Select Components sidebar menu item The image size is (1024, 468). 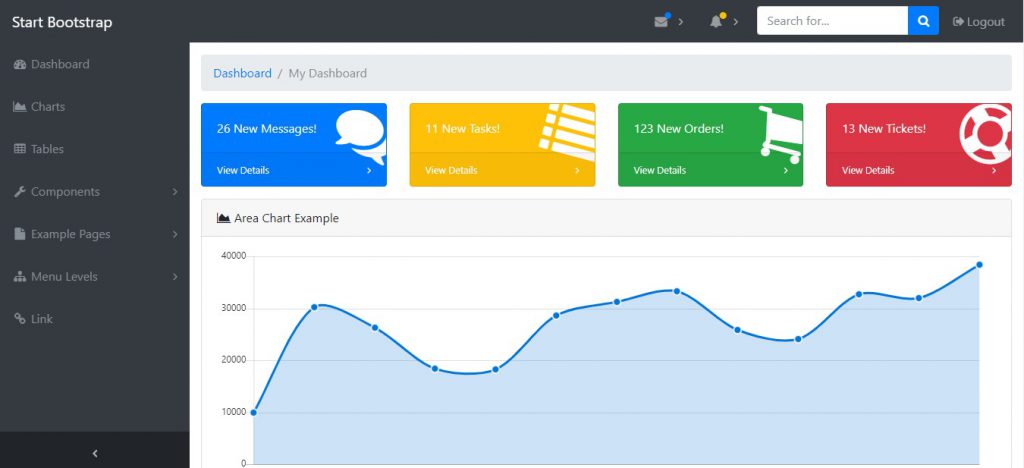pos(95,192)
